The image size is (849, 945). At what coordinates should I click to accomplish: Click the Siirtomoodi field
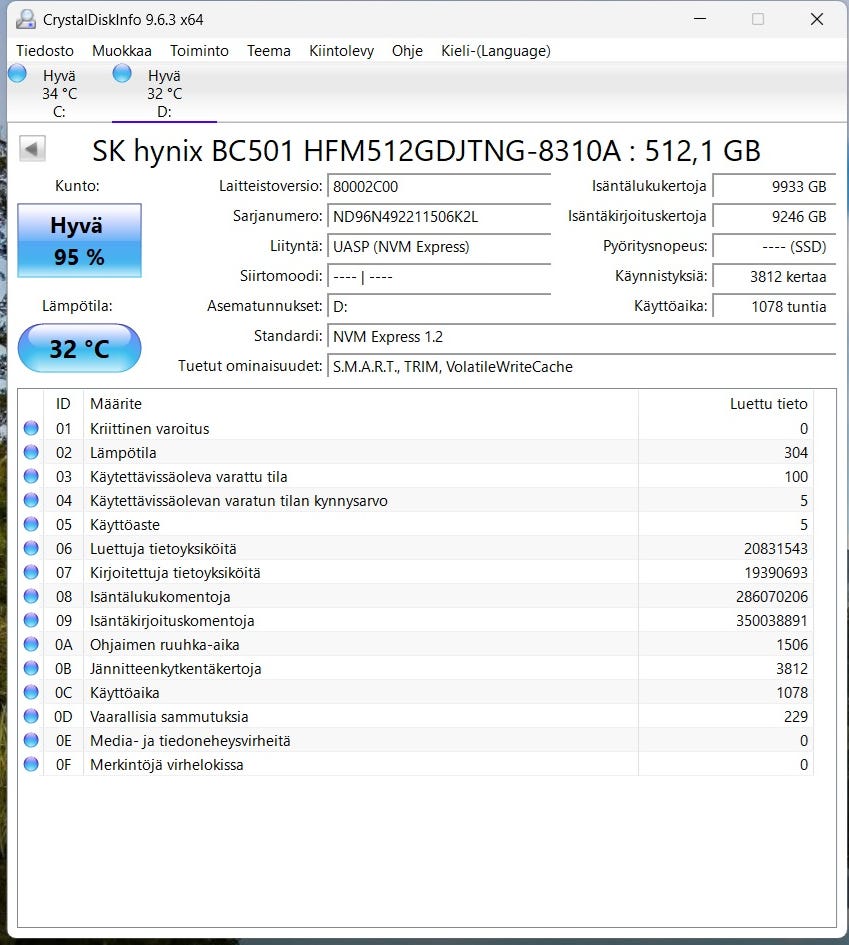(x=439, y=277)
